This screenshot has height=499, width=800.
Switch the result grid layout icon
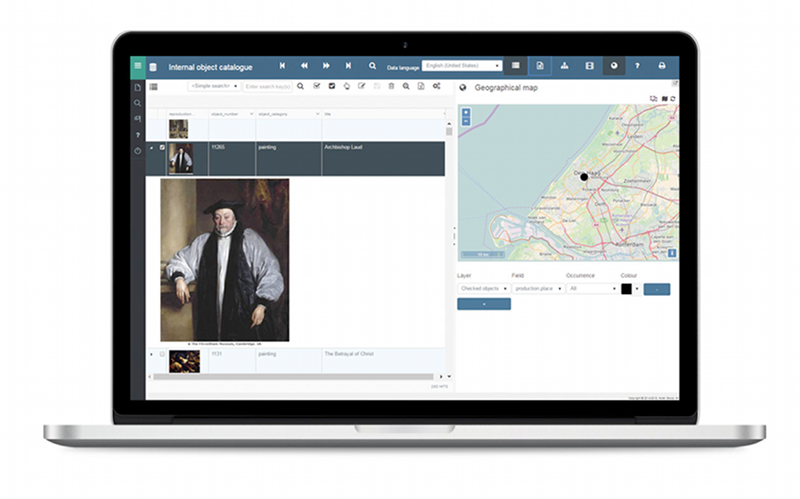(x=154, y=87)
